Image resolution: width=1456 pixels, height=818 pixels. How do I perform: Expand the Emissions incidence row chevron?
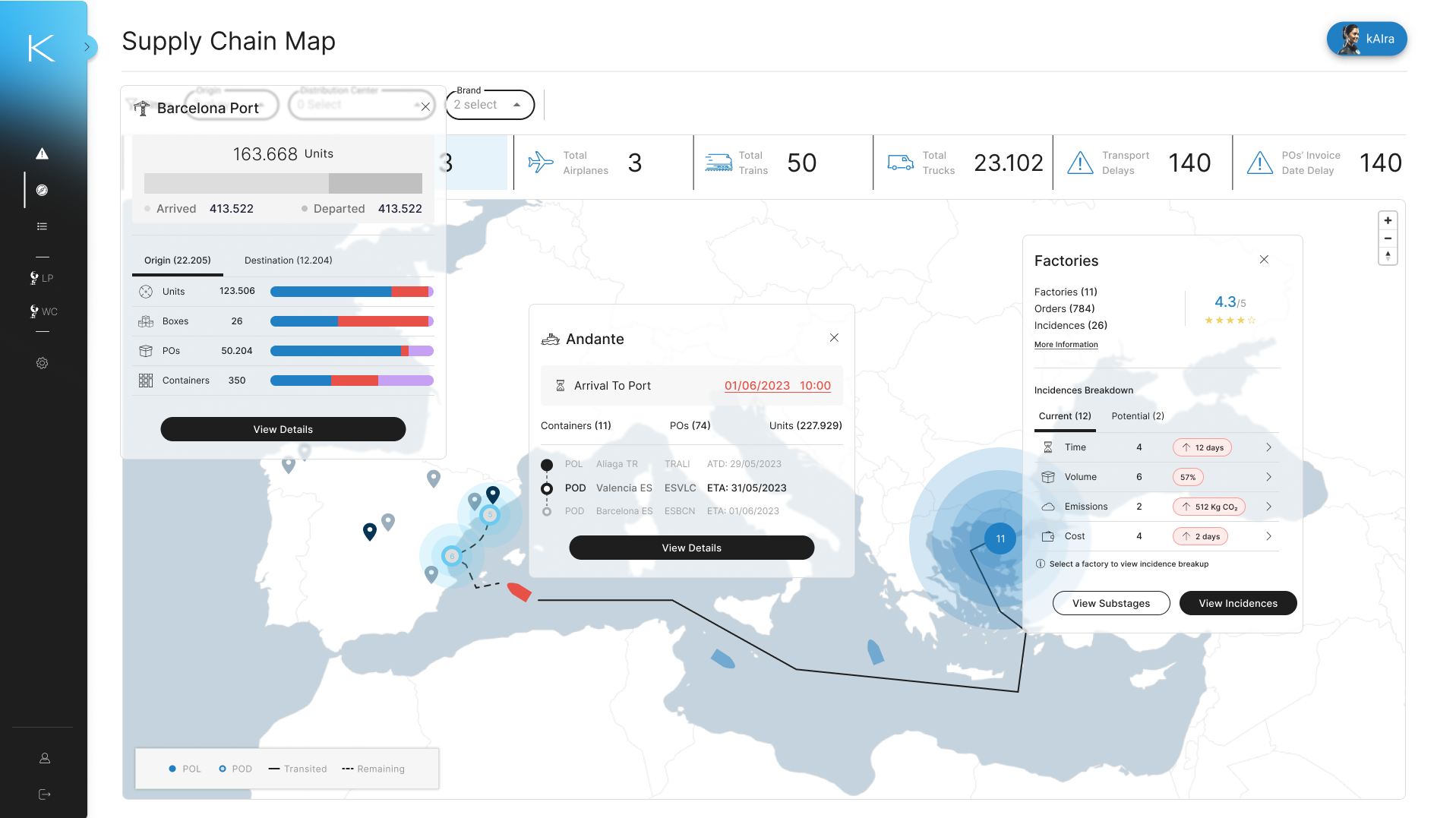(1268, 507)
